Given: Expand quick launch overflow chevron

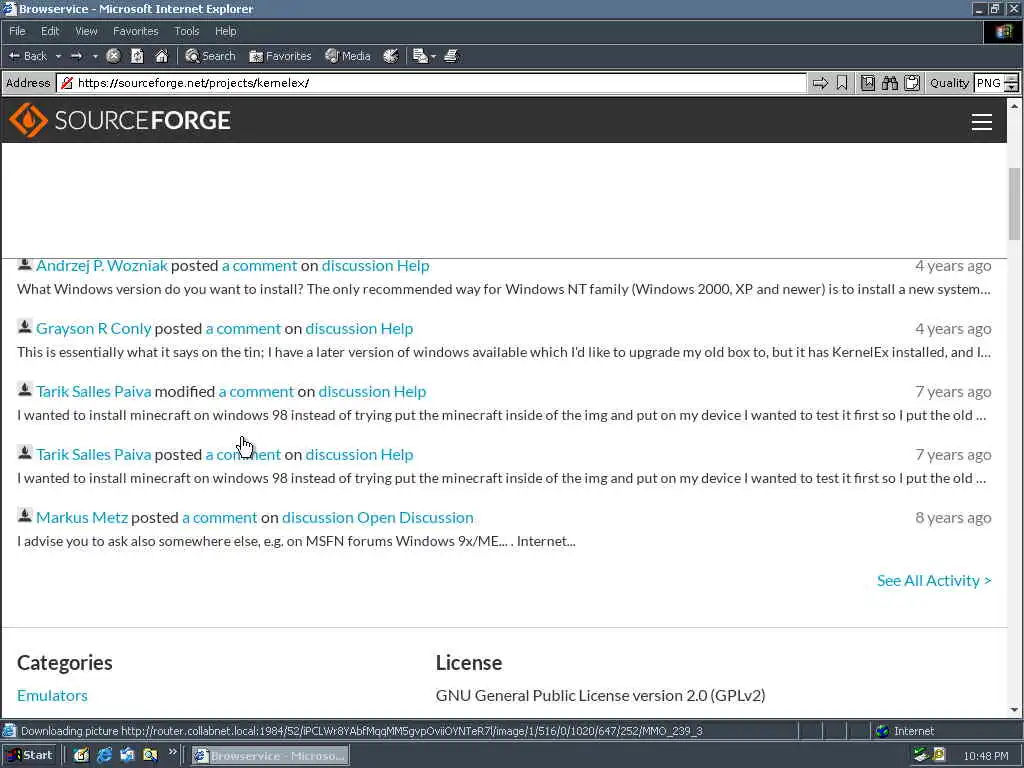Looking at the screenshot, I should coord(172,752).
